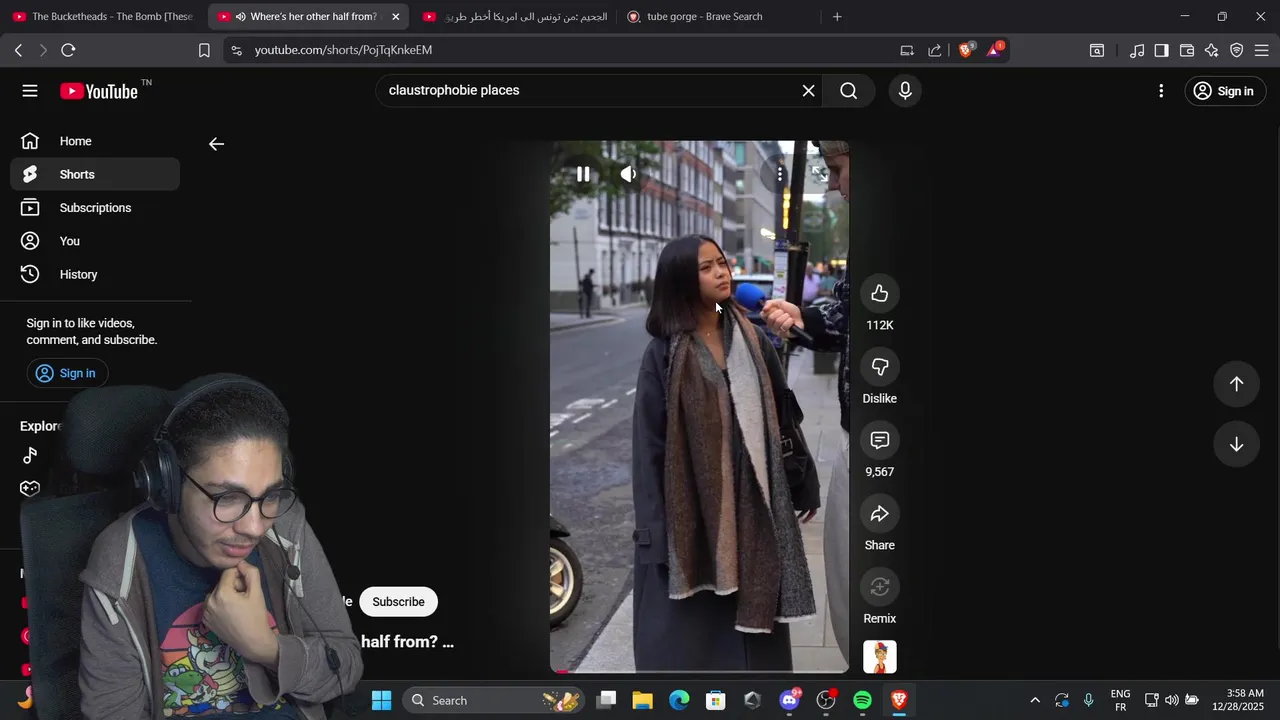Toggle the browser sidebar panel

coord(1161,50)
